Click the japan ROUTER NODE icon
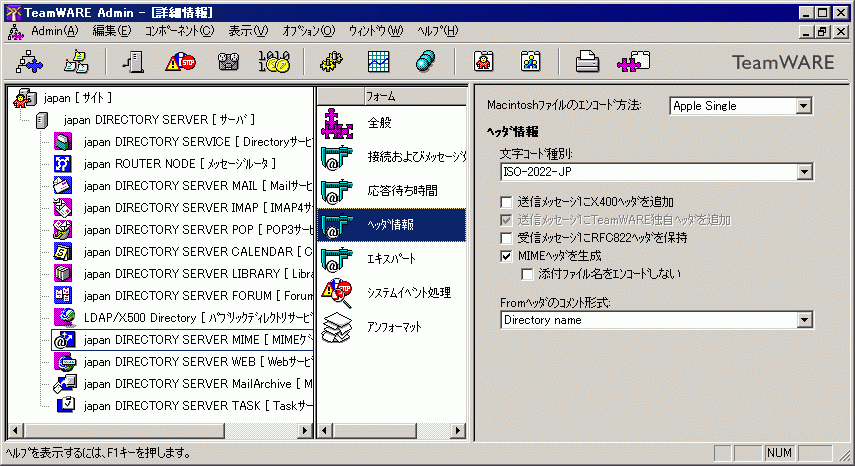 pyautogui.click(x=63, y=164)
